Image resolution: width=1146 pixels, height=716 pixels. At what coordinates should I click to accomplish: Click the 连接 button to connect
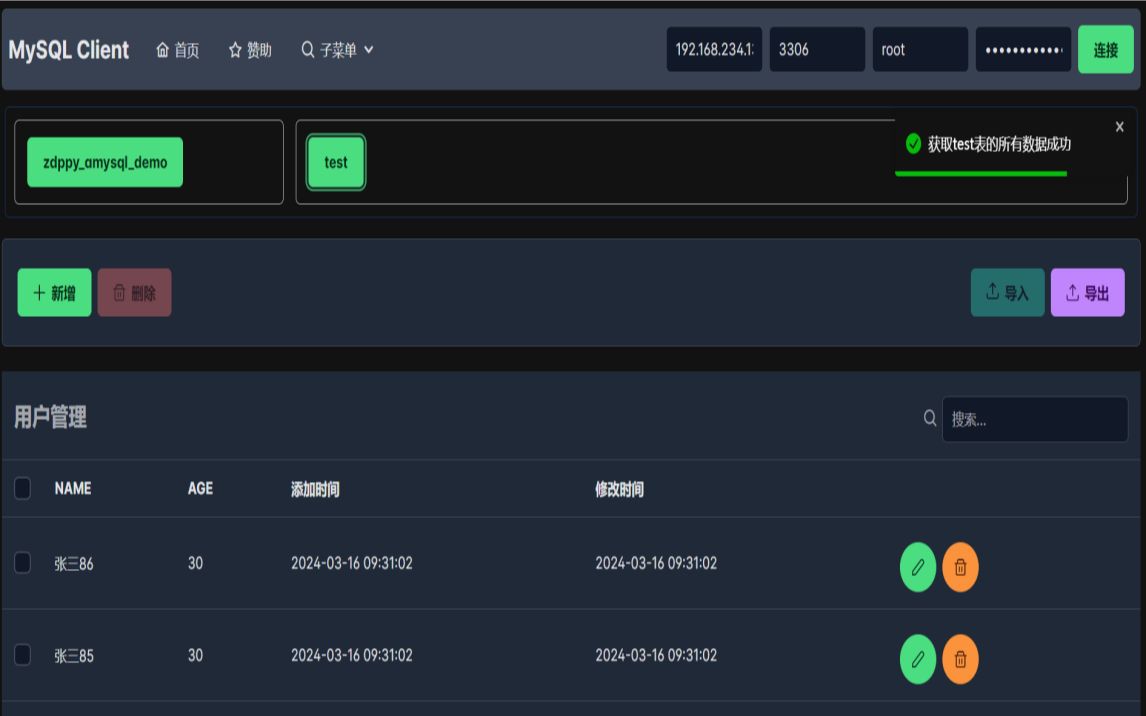1105,48
